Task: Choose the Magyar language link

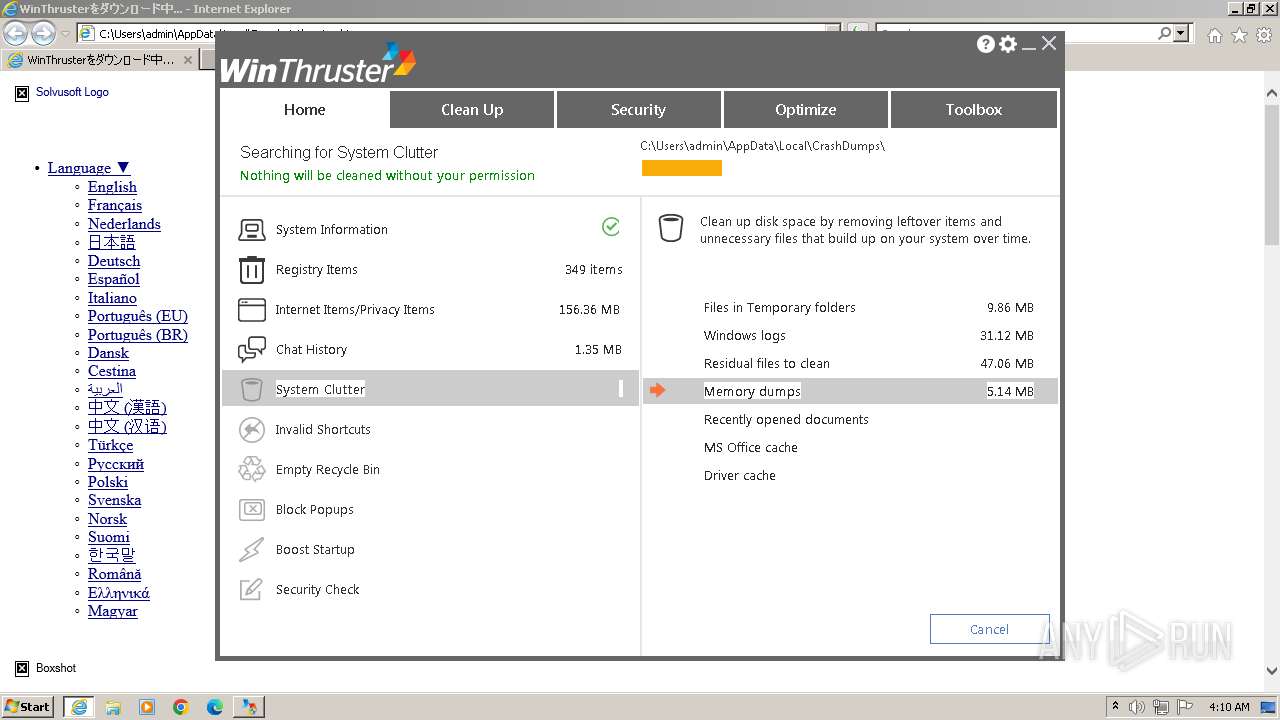Action: coord(113,611)
